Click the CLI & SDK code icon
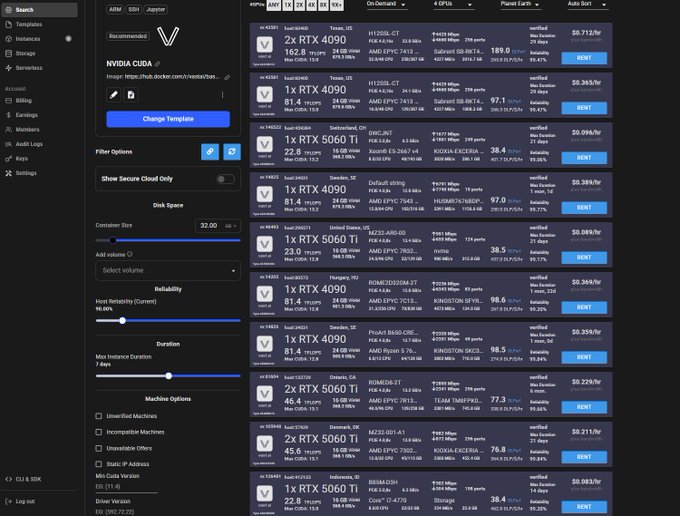 pyautogui.click(x=8, y=479)
